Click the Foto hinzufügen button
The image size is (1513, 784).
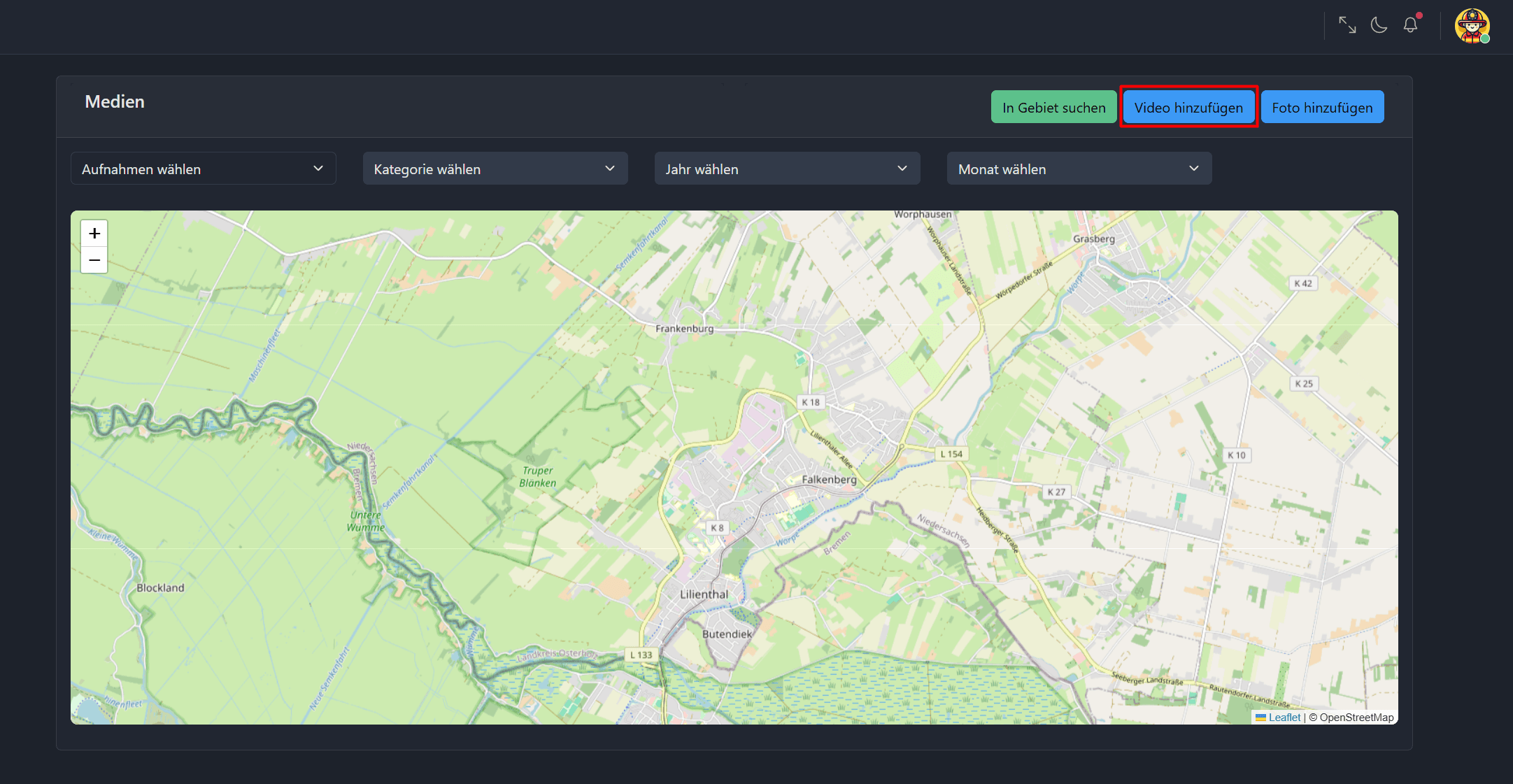point(1321,107)
